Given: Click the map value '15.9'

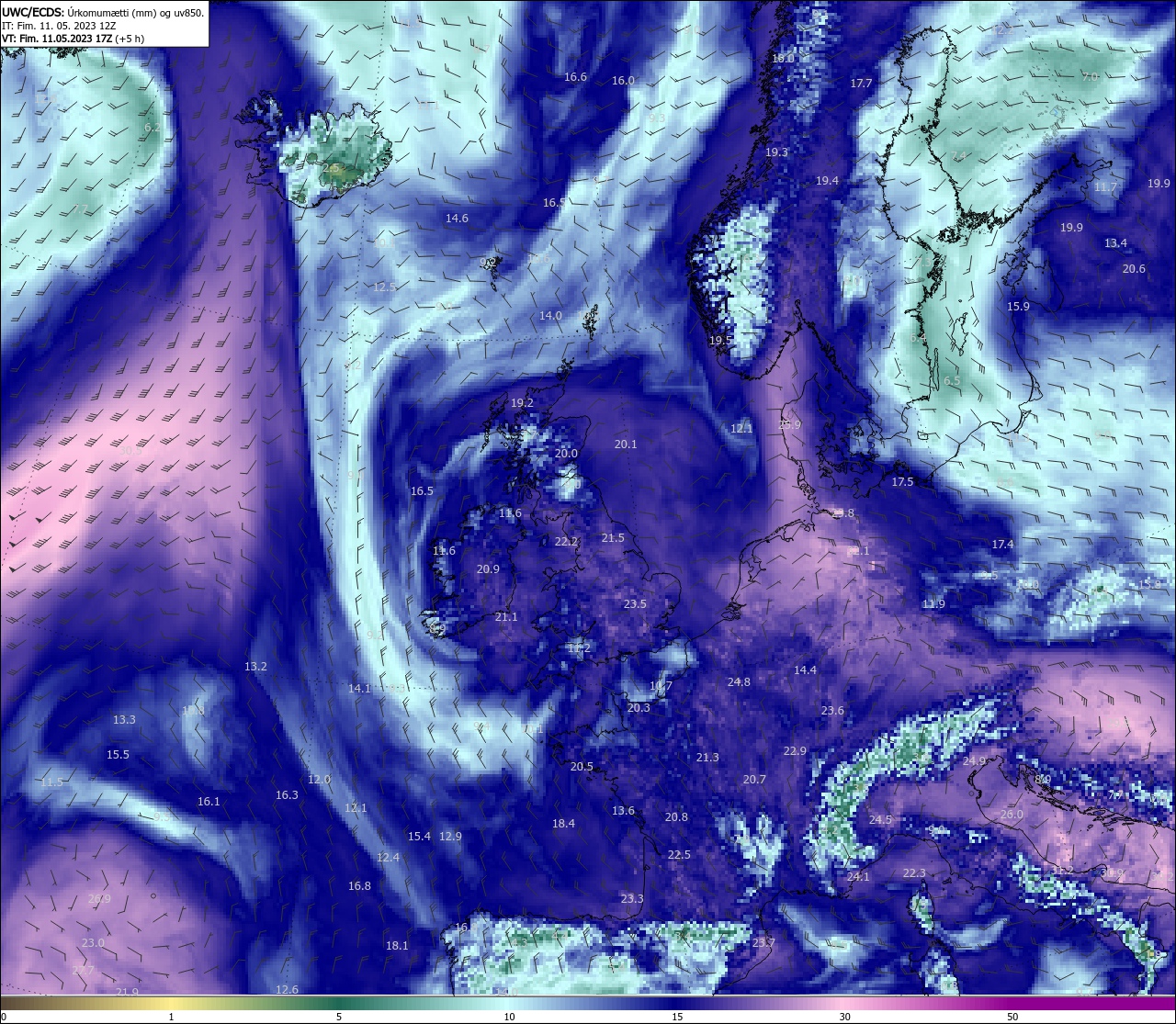Looking at the screenshot, I should click(x=1018, y=307).
